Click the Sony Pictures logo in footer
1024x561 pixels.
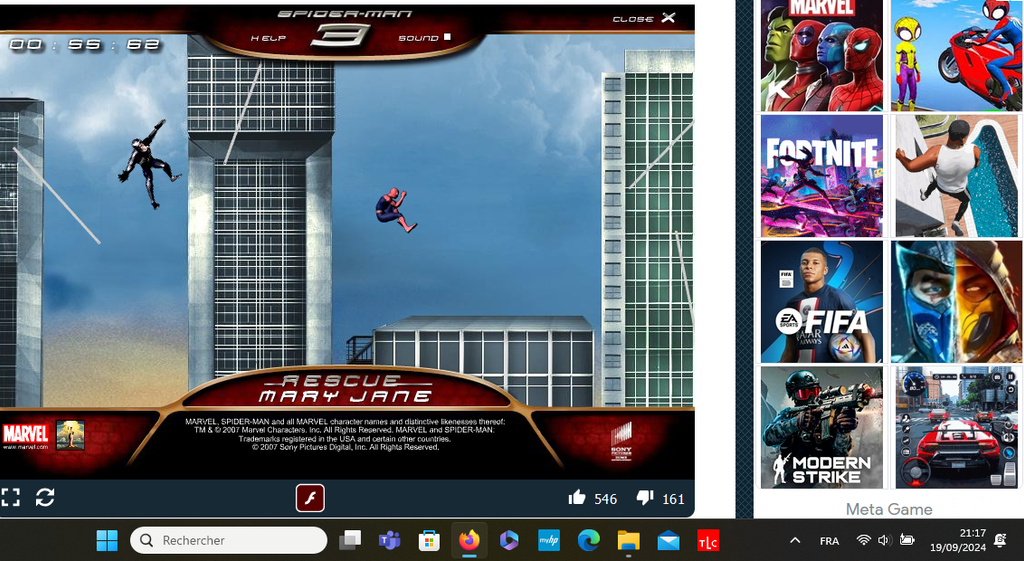[x=621, y=442]
